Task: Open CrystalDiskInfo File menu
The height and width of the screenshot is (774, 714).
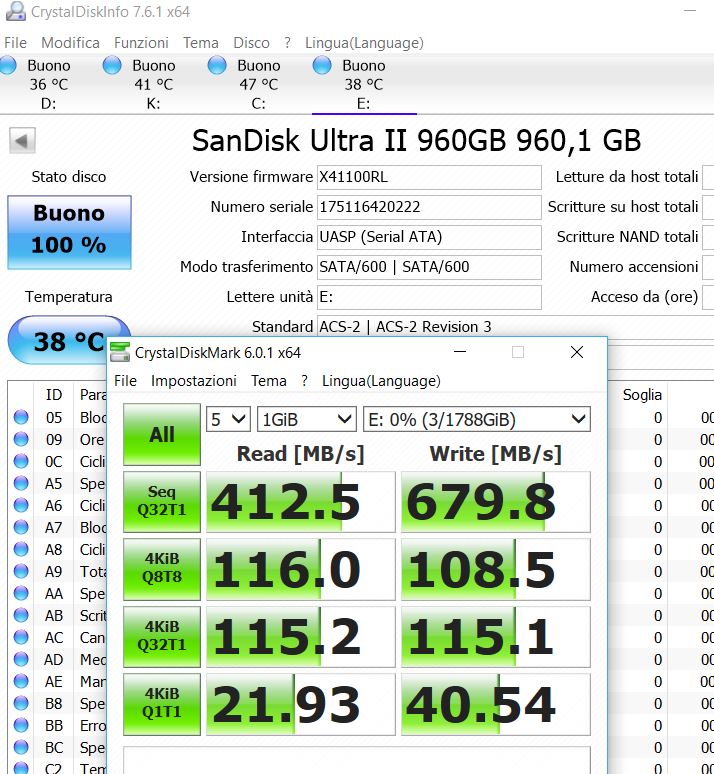Action: pos(15,43)
